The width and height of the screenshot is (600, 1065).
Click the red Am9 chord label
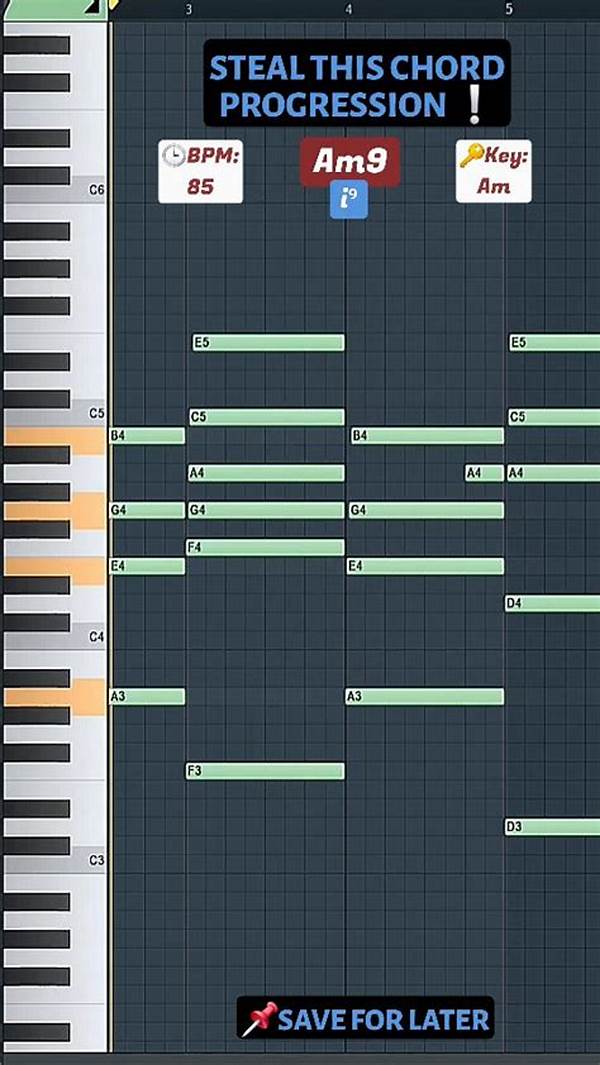point(349,161)
